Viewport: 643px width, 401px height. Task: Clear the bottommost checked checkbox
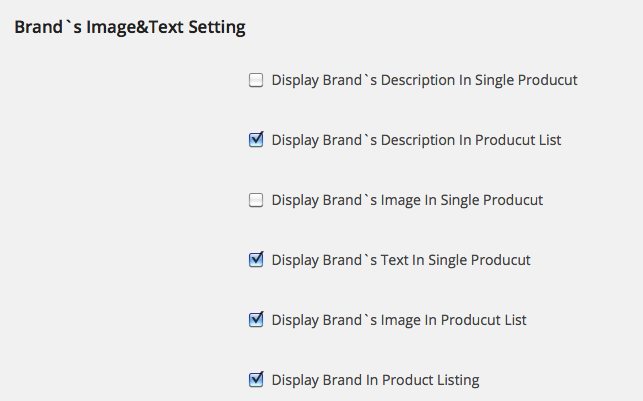tap(256, 379)
